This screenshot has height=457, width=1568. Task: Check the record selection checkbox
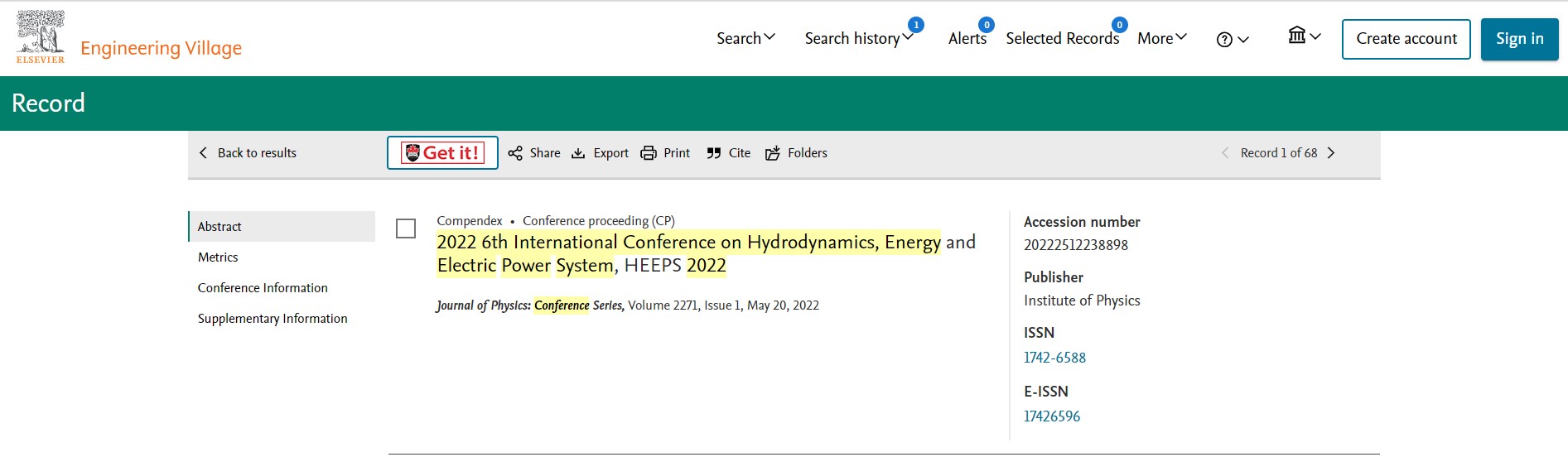[406, 228]
